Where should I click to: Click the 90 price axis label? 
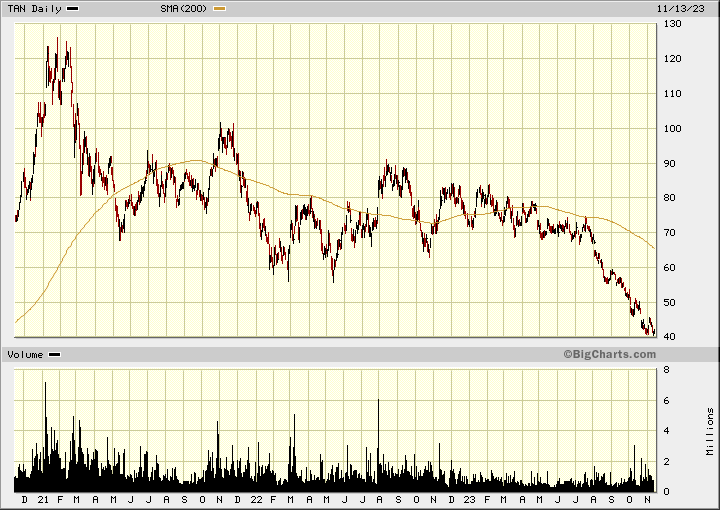[669, 164]
